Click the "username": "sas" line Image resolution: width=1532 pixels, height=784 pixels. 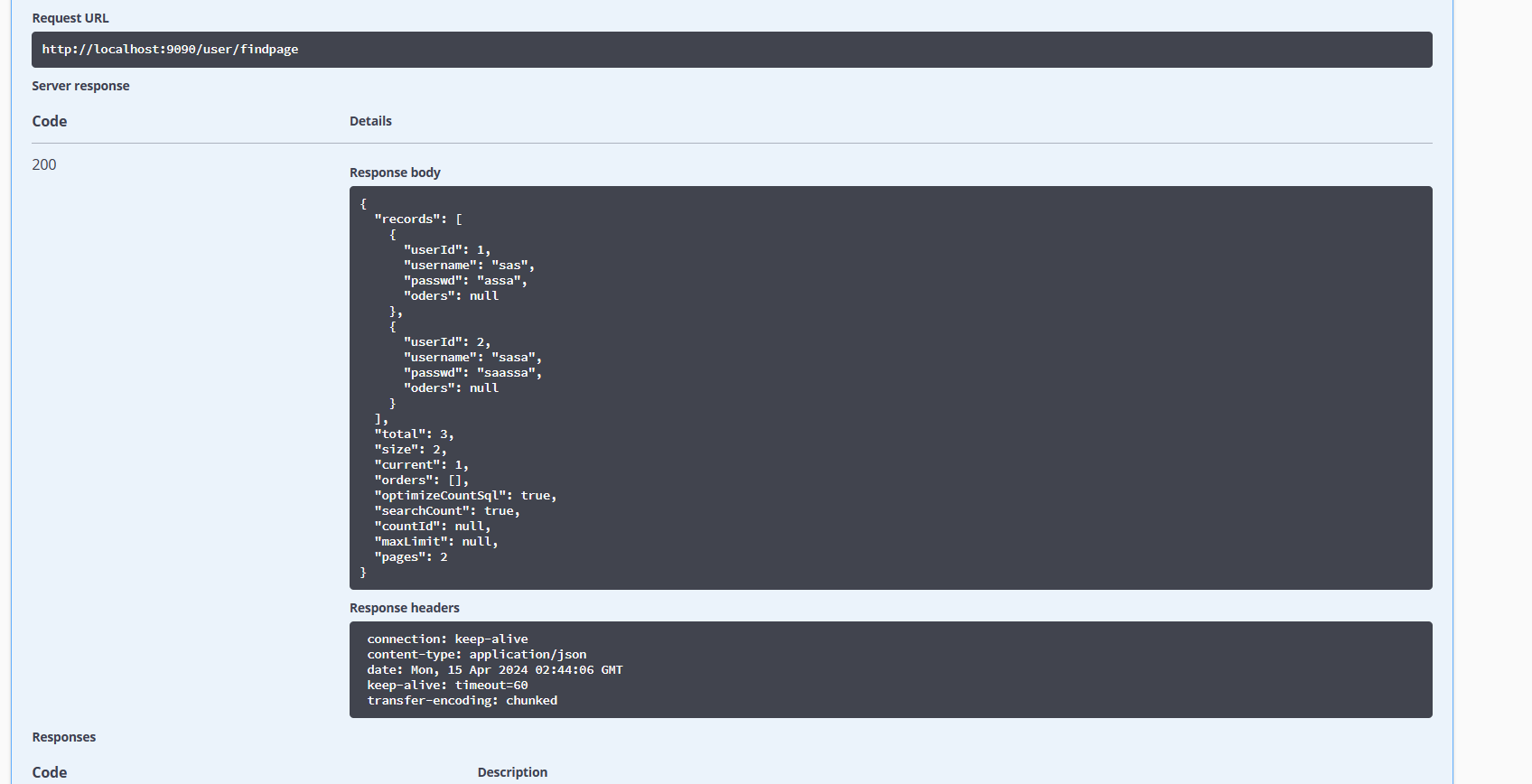[469, 266]
